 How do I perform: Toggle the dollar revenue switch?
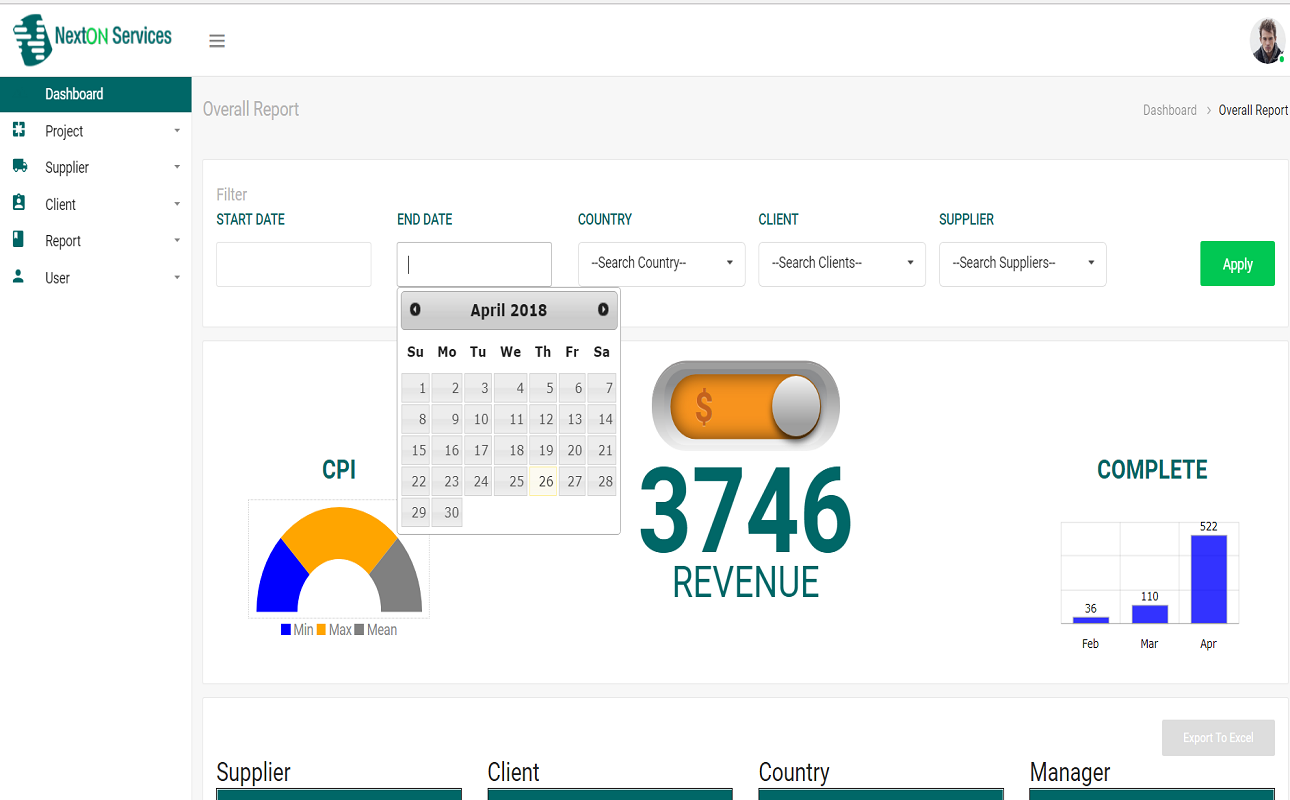click(x=746, y=406)
